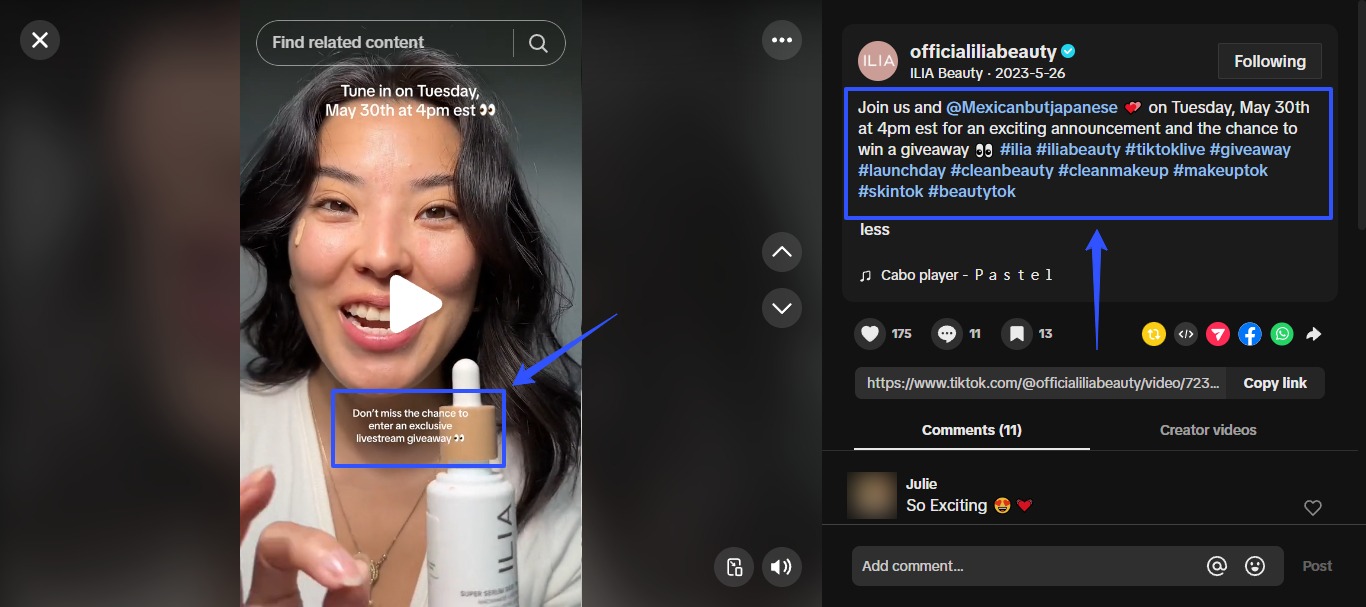Switch to Creator videos tab
Screen dimensions: 1366x607
pyautogui.click(x=1208, y=430)
